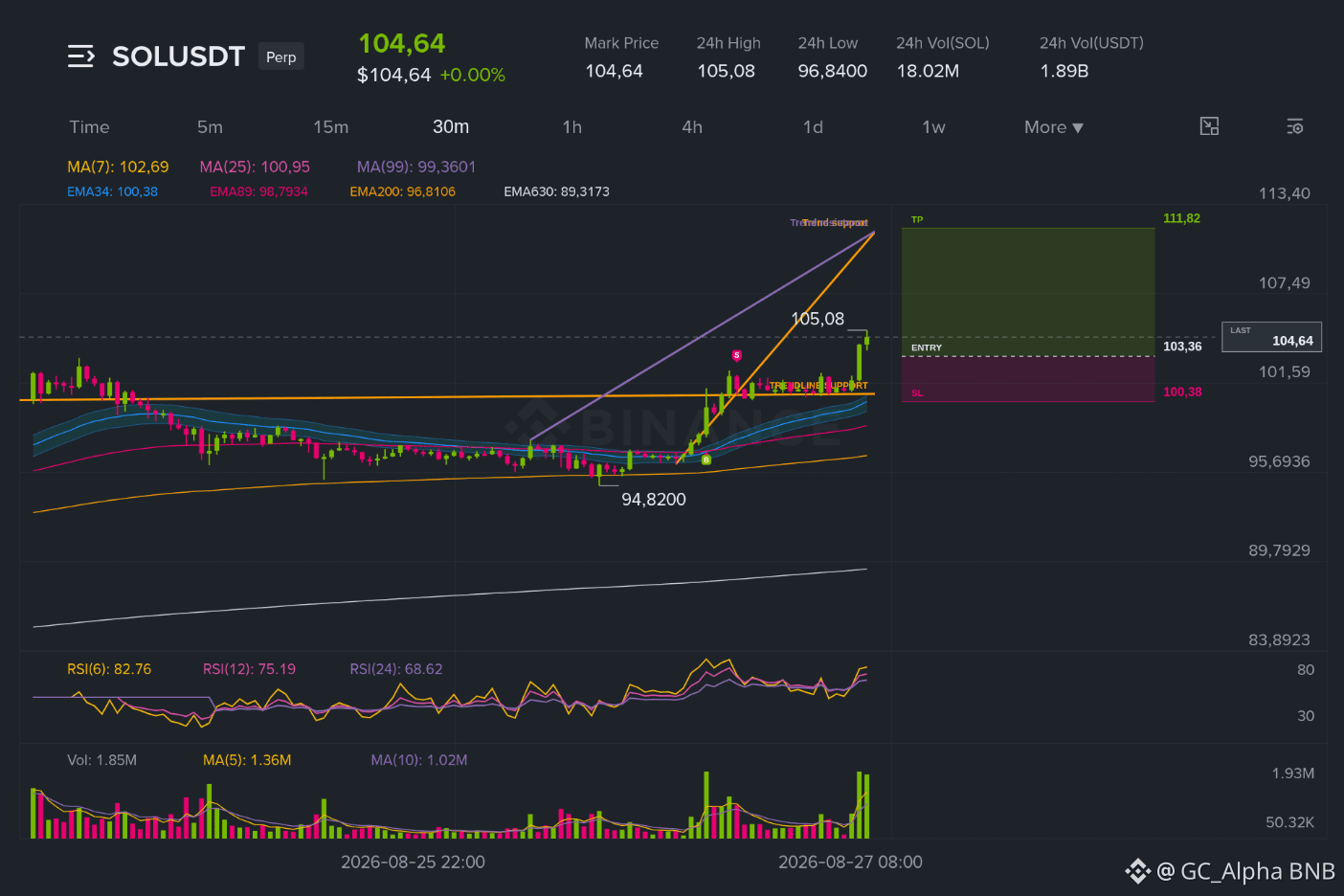
Task: Click the EMA34: 100,38 label
Action: [112, 191]
